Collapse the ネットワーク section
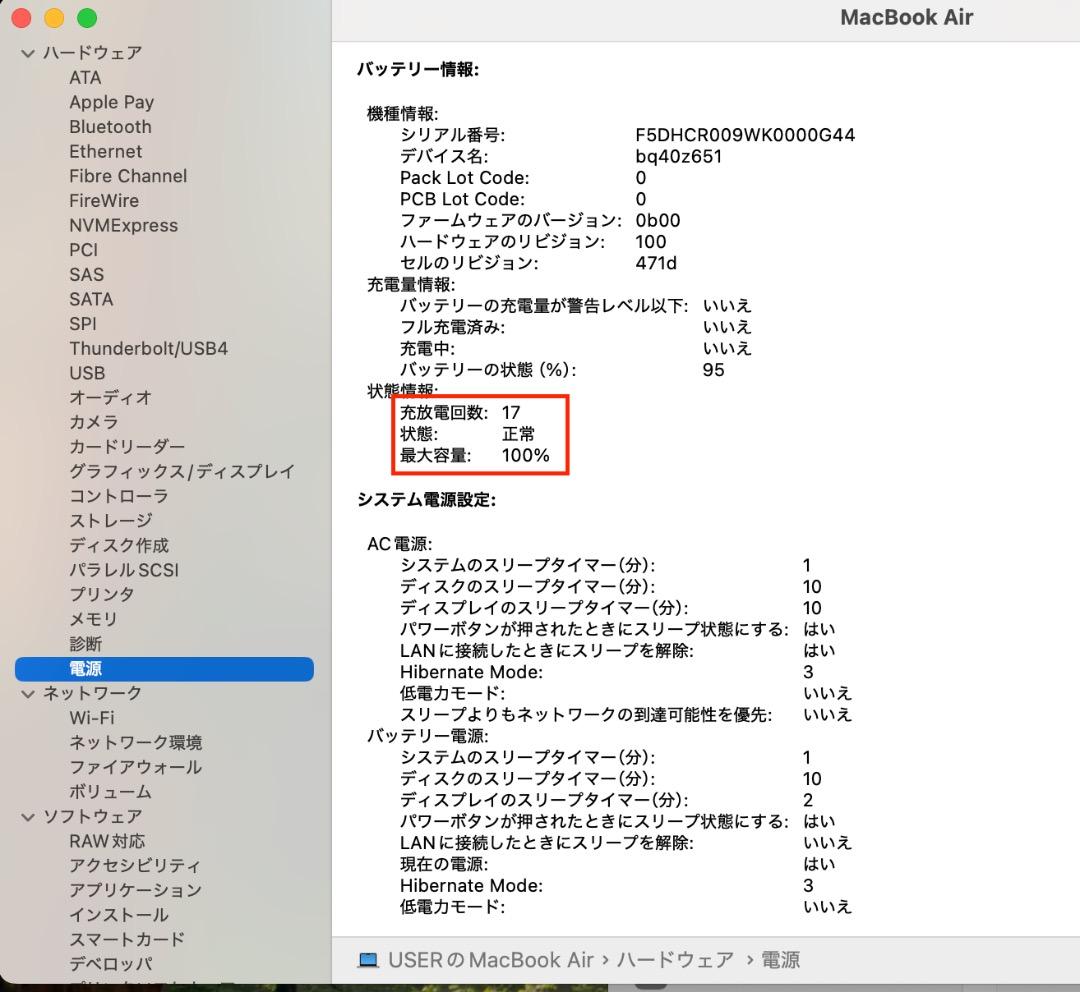This screenshot has width=1080, height=992. (x=27, y=692)
